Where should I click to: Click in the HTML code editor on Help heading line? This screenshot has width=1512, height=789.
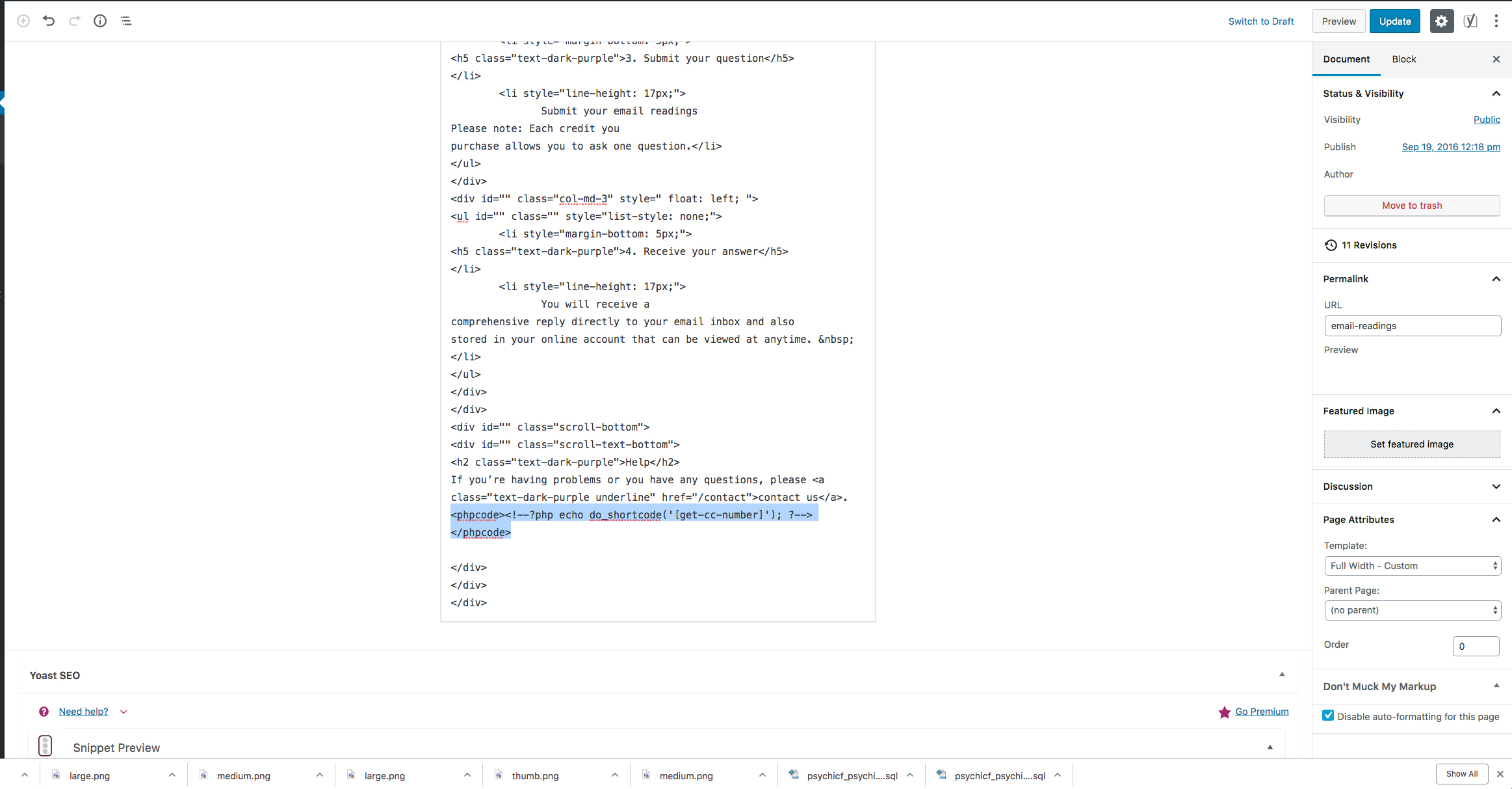(x=565, y=462)
